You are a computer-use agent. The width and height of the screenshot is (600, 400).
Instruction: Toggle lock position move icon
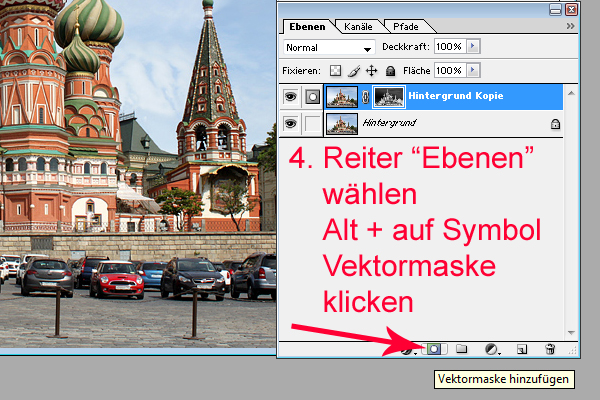[372, 71]
